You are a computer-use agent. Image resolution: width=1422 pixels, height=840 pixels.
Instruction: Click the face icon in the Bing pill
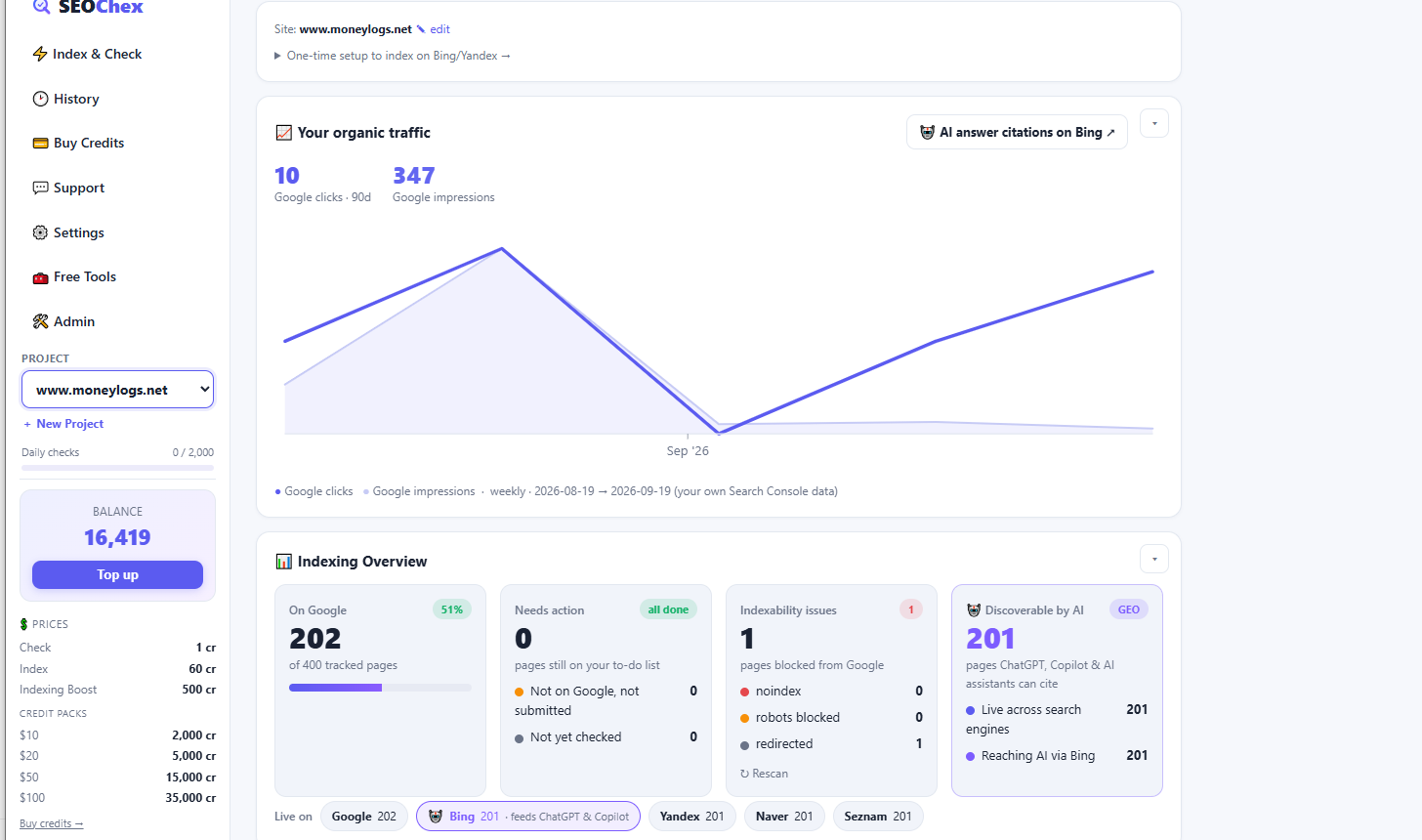click(436, 817)
